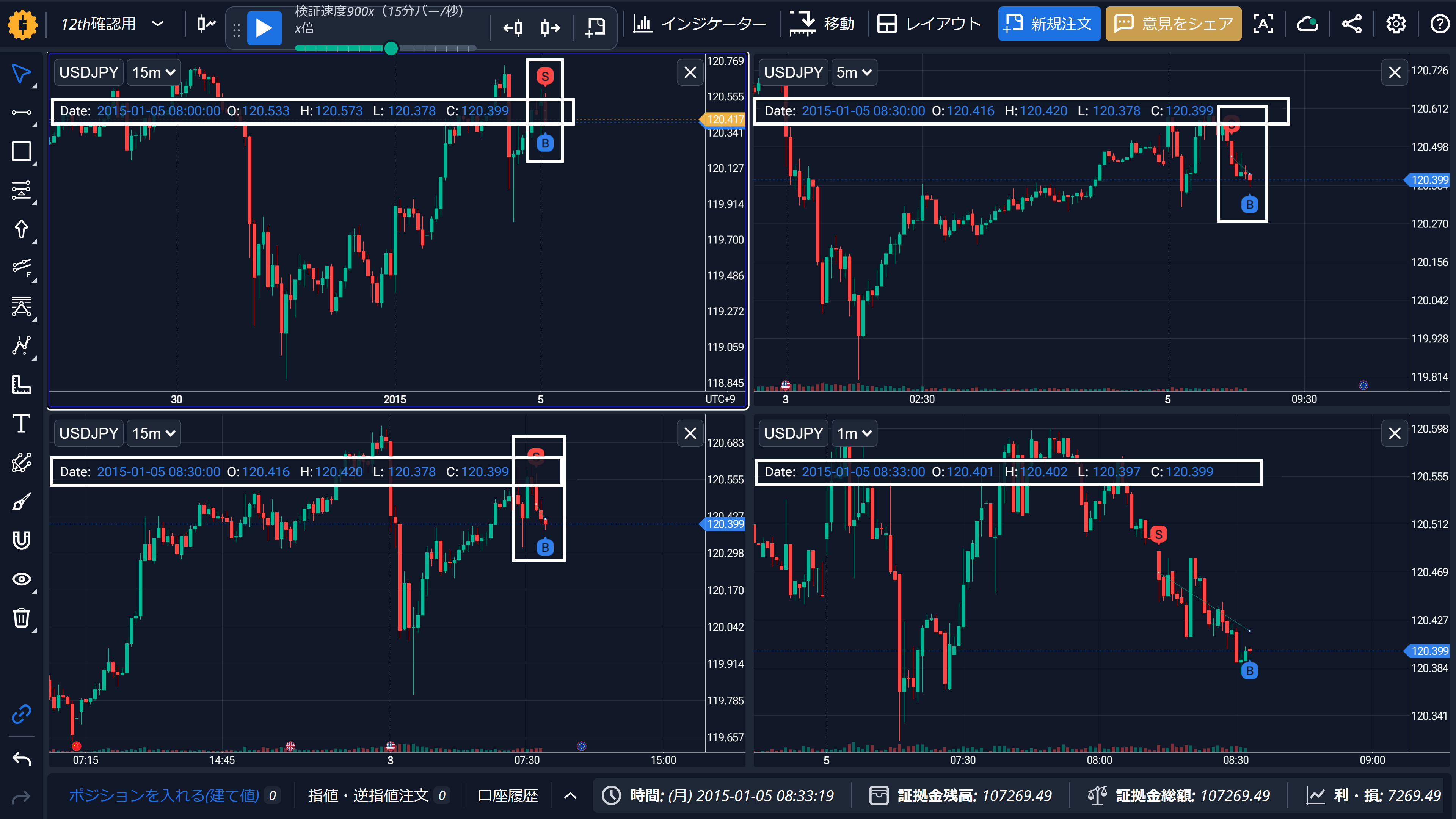1456x819 pixels.
Task: Open the 1m timeframe dropdown
Action: coord(854,433)
